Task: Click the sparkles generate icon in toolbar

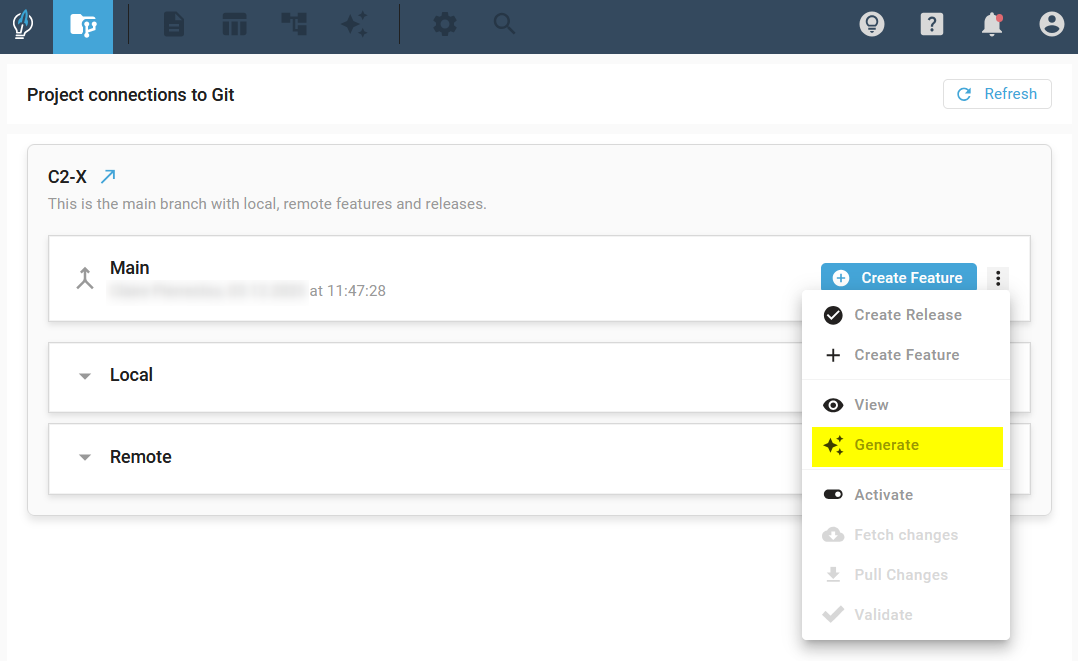Action: click(354, 25)
